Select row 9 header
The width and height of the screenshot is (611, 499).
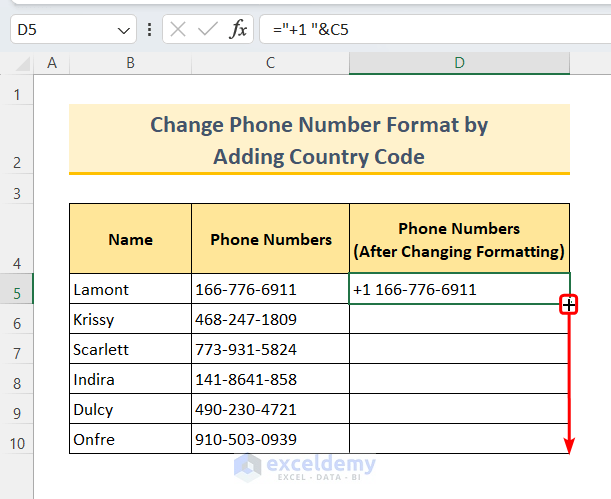(x=17, y=409)
